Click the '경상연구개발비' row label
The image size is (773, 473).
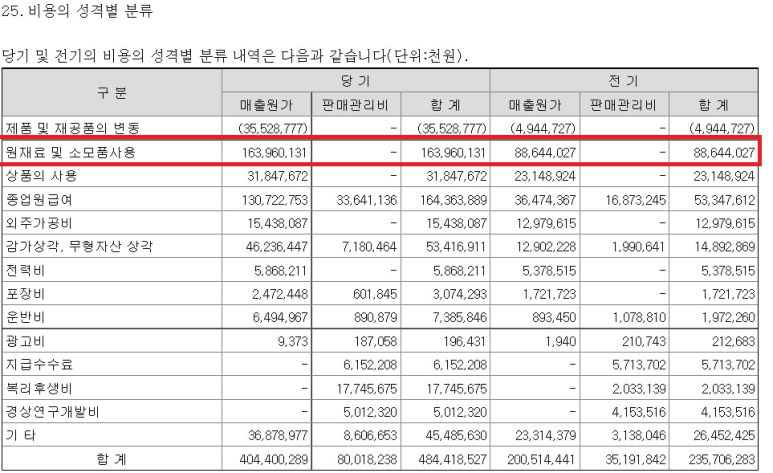pos(52,411)
